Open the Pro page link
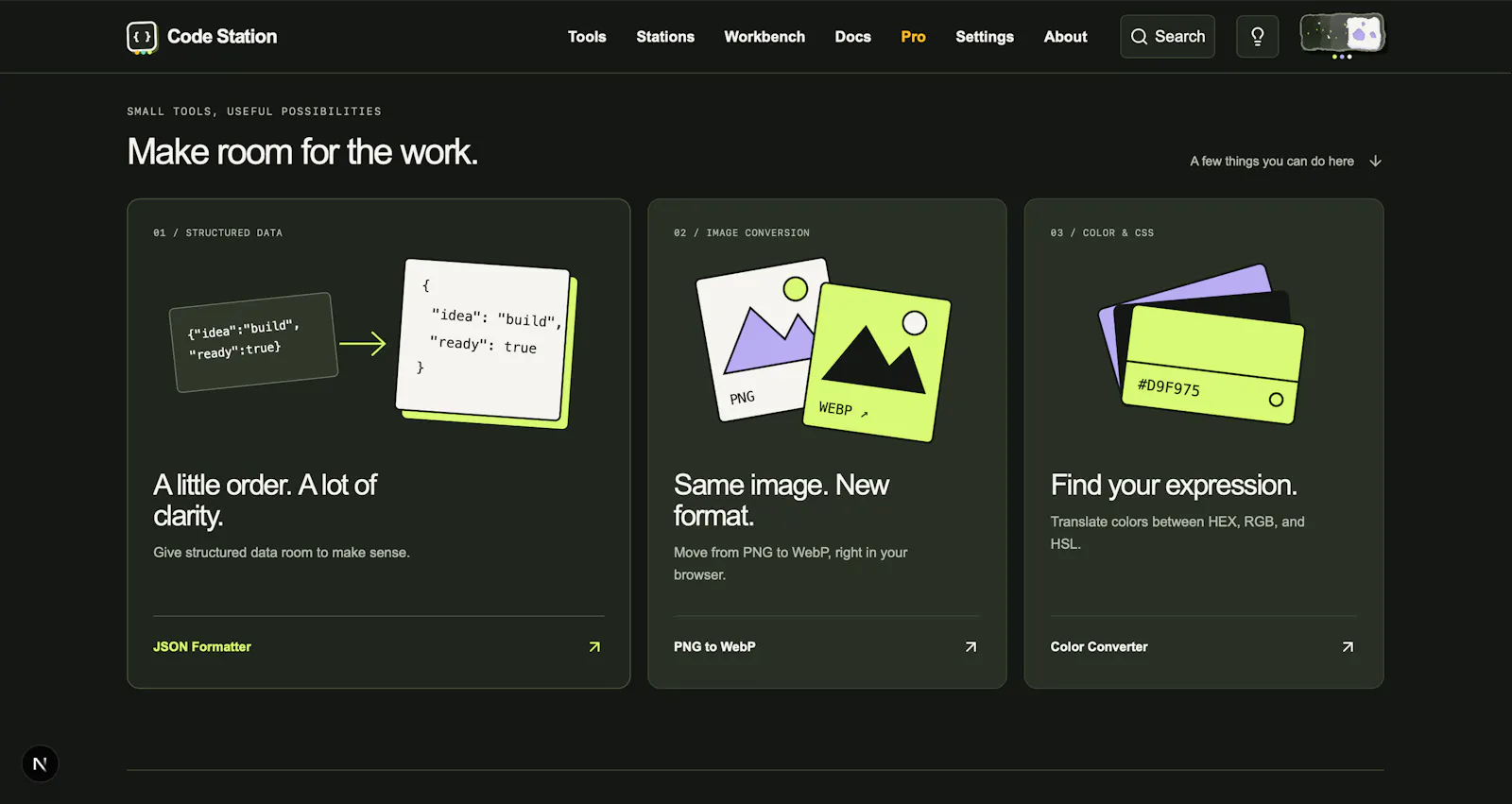The width and height of the screenshot is (1512, 804). point(913,37)
